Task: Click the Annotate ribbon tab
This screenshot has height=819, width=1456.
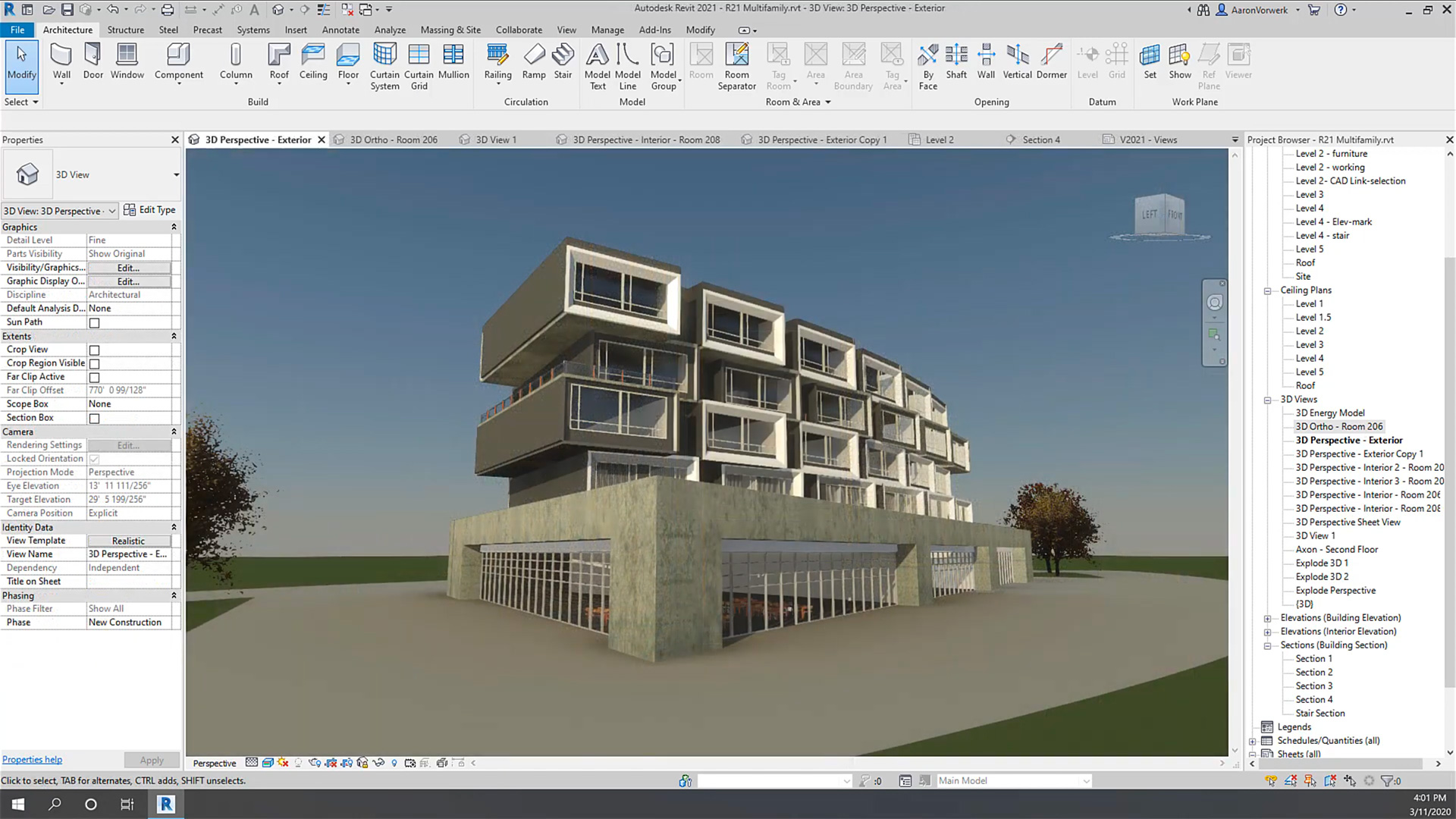Action: pyautogui.click(x=340, y=29)
